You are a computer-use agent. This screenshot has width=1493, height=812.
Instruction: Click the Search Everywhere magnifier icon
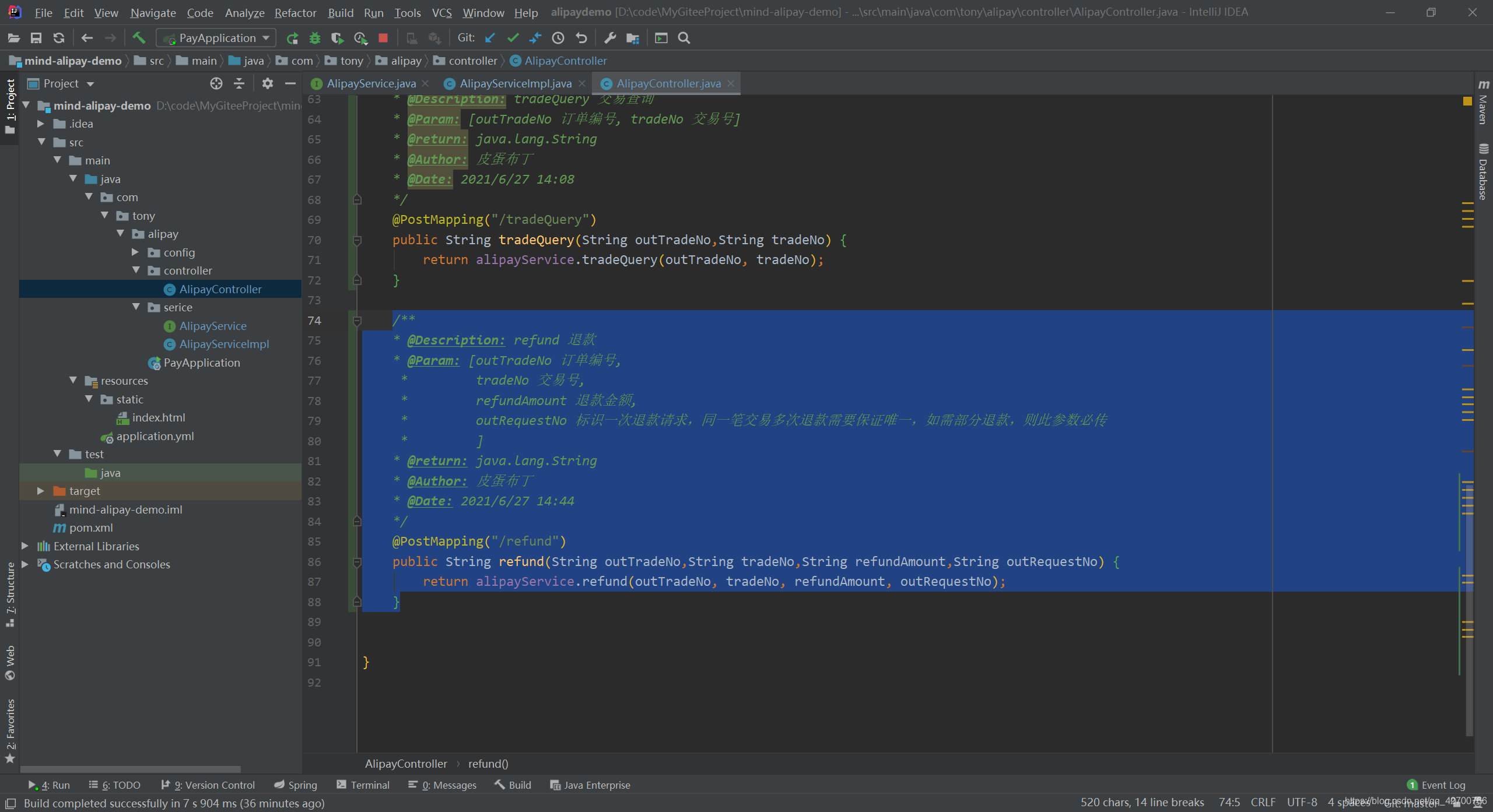click(x=684, y=38)
